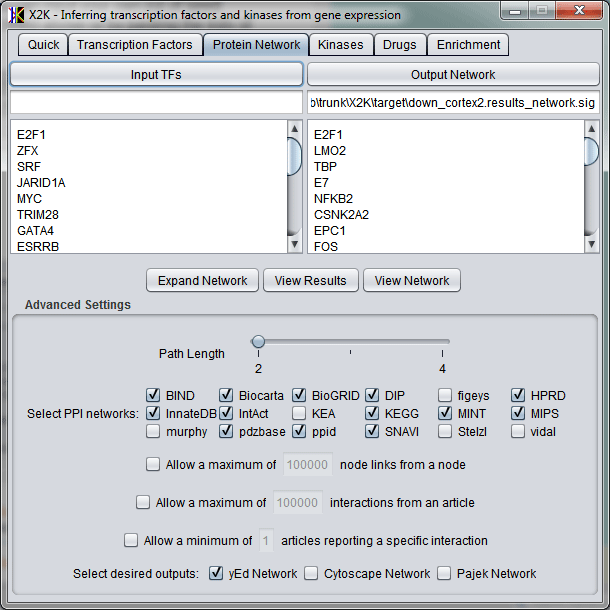Enable the Pajek Network output checkbox
Viewport: 610px width, 610px height.
(x=445, y=574)
